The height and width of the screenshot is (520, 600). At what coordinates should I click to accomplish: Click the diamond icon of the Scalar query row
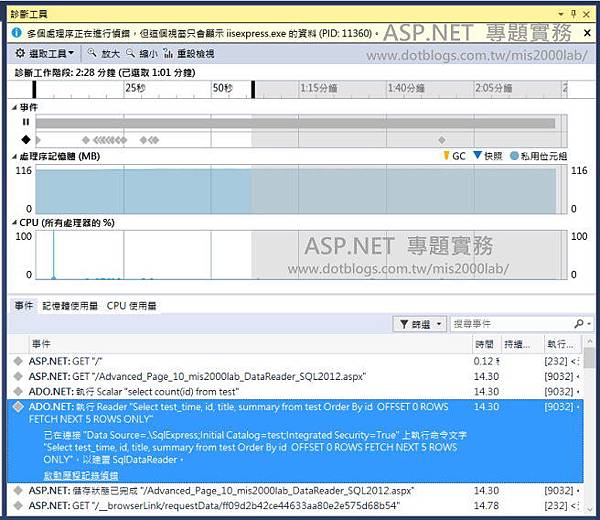click(x=18, y=391)
